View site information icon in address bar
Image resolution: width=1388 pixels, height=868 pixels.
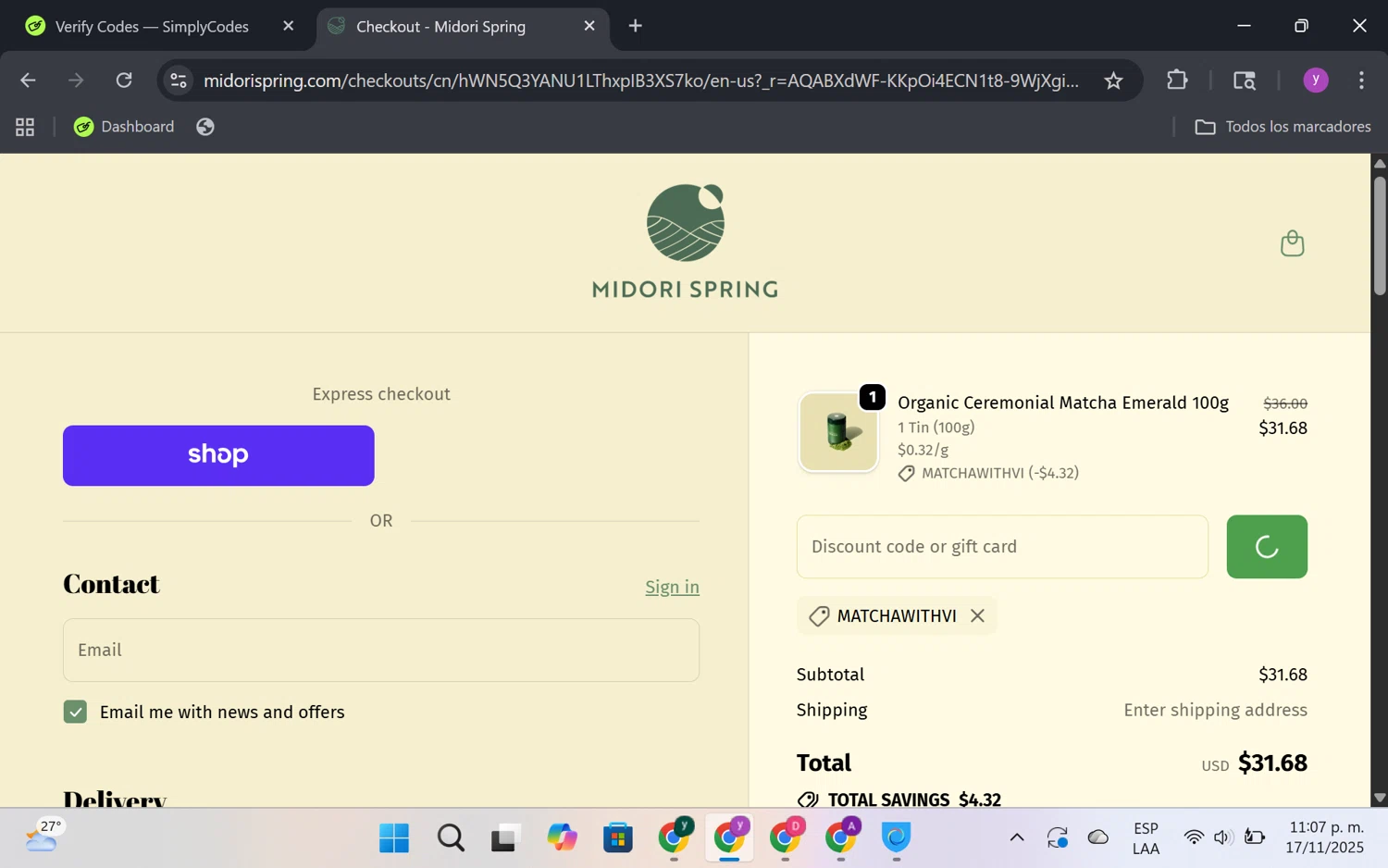[x=179, y=81]
